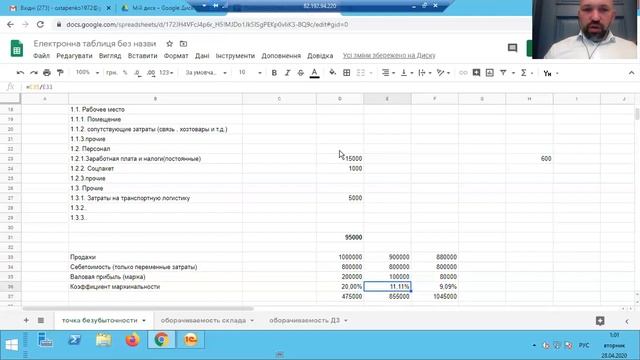Viewport: 640px width, 360px height.
Task: Open input tools Ук dropdown
Action: [551, 73]
